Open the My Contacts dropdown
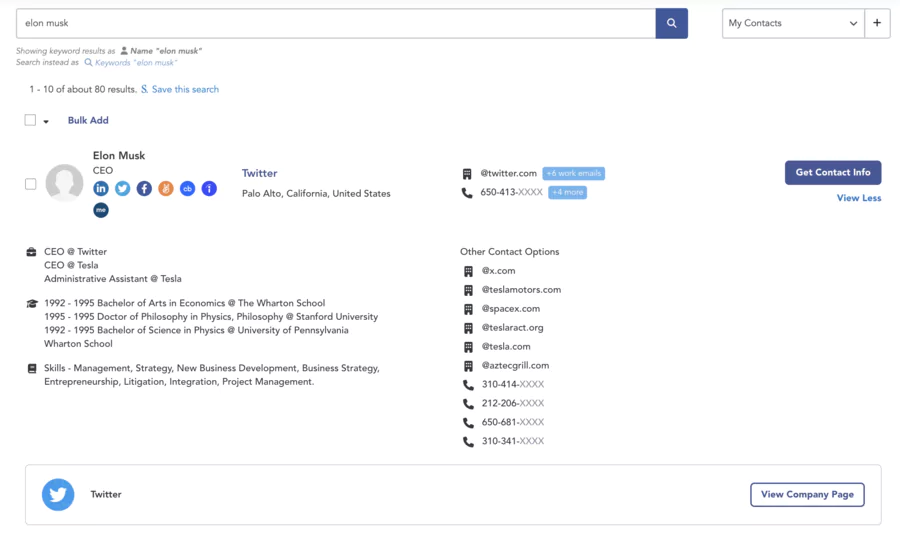The height and width of the screenshot is (534, 900). [x=793, y=24]
